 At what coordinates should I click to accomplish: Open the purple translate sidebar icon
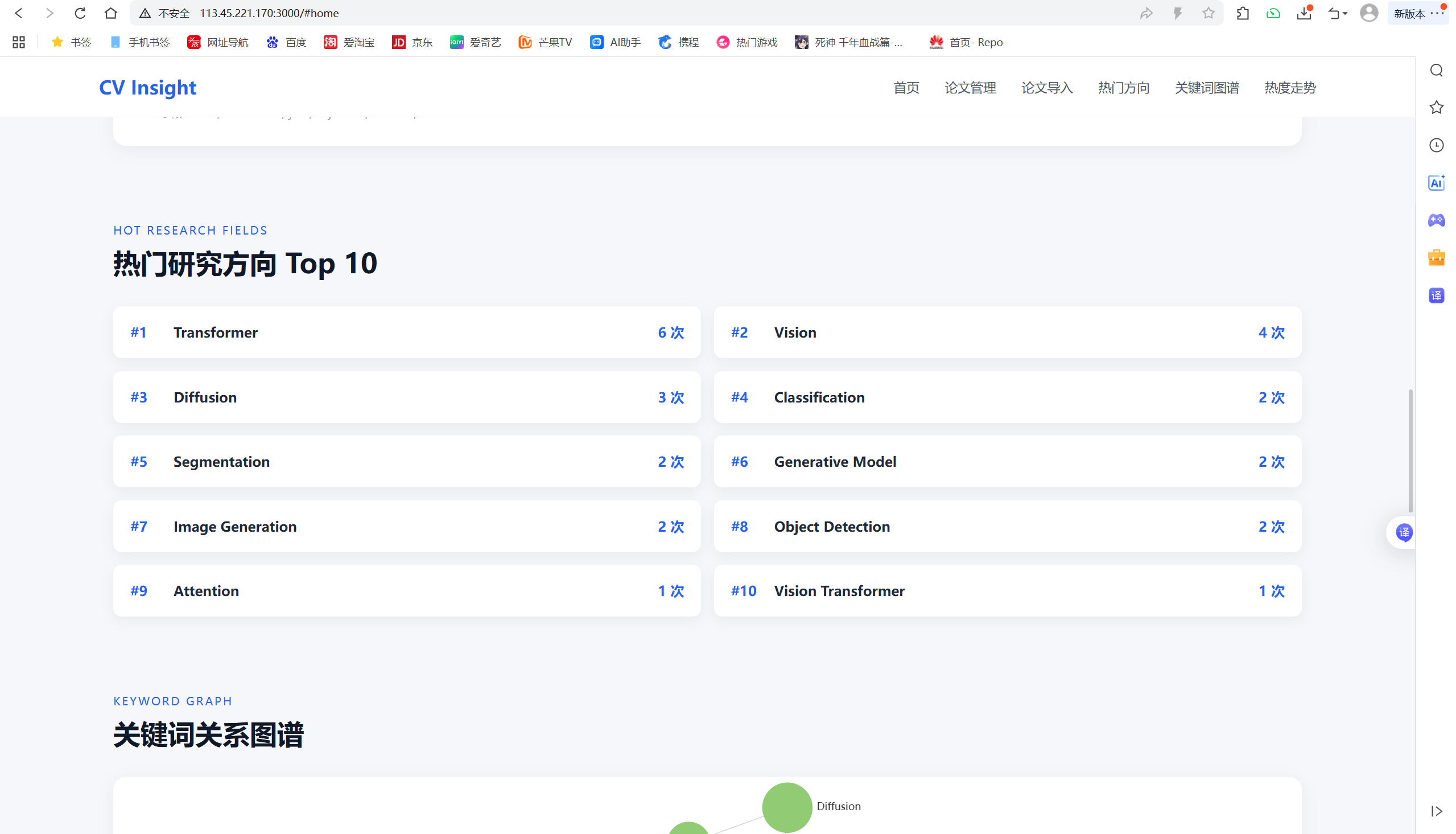coord(1436,295)
